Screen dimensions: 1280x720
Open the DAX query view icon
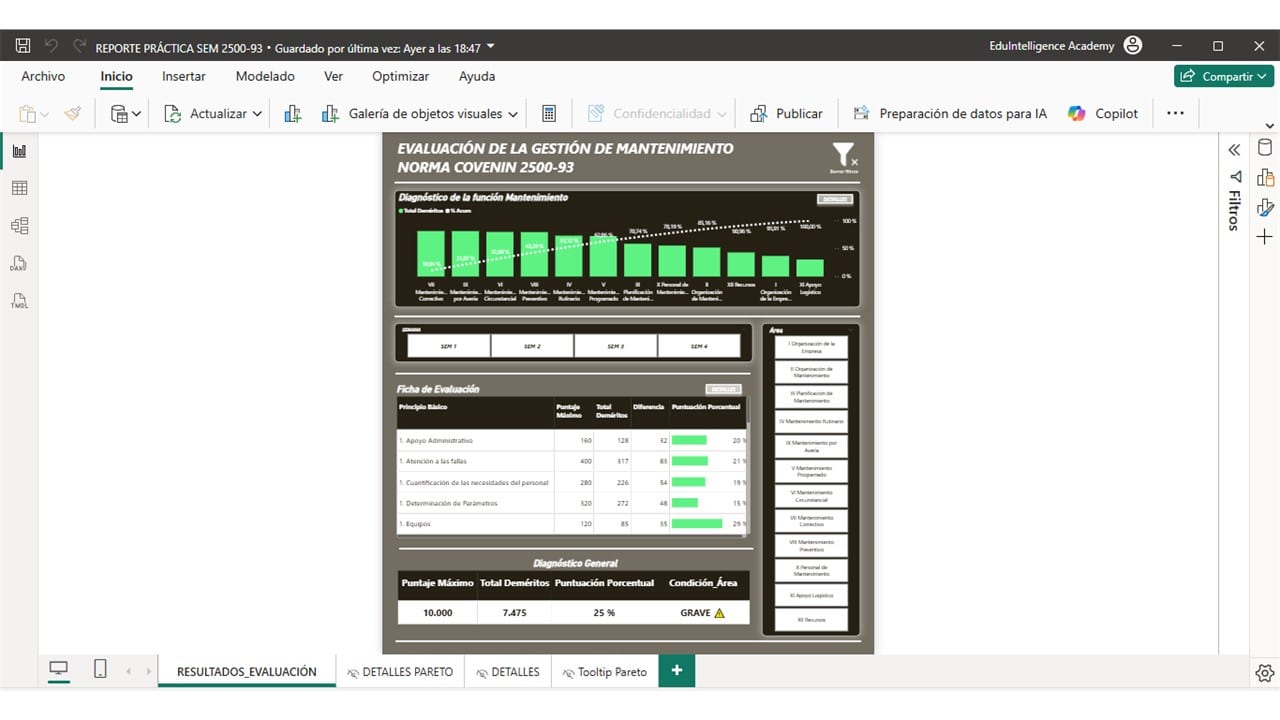(x=19, y=264)
